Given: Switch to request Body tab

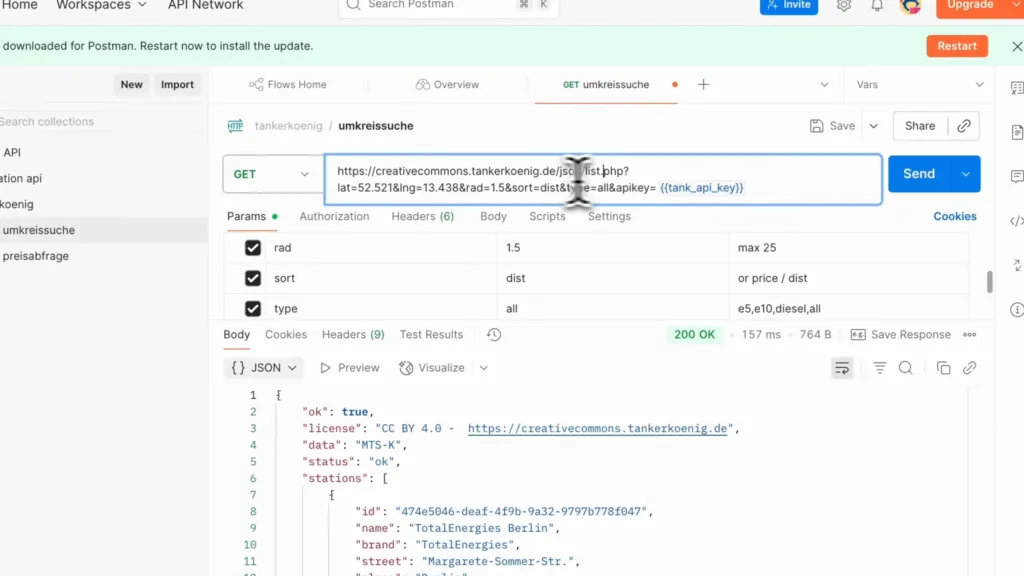Looking at the screenshot, I should [493, 217].
